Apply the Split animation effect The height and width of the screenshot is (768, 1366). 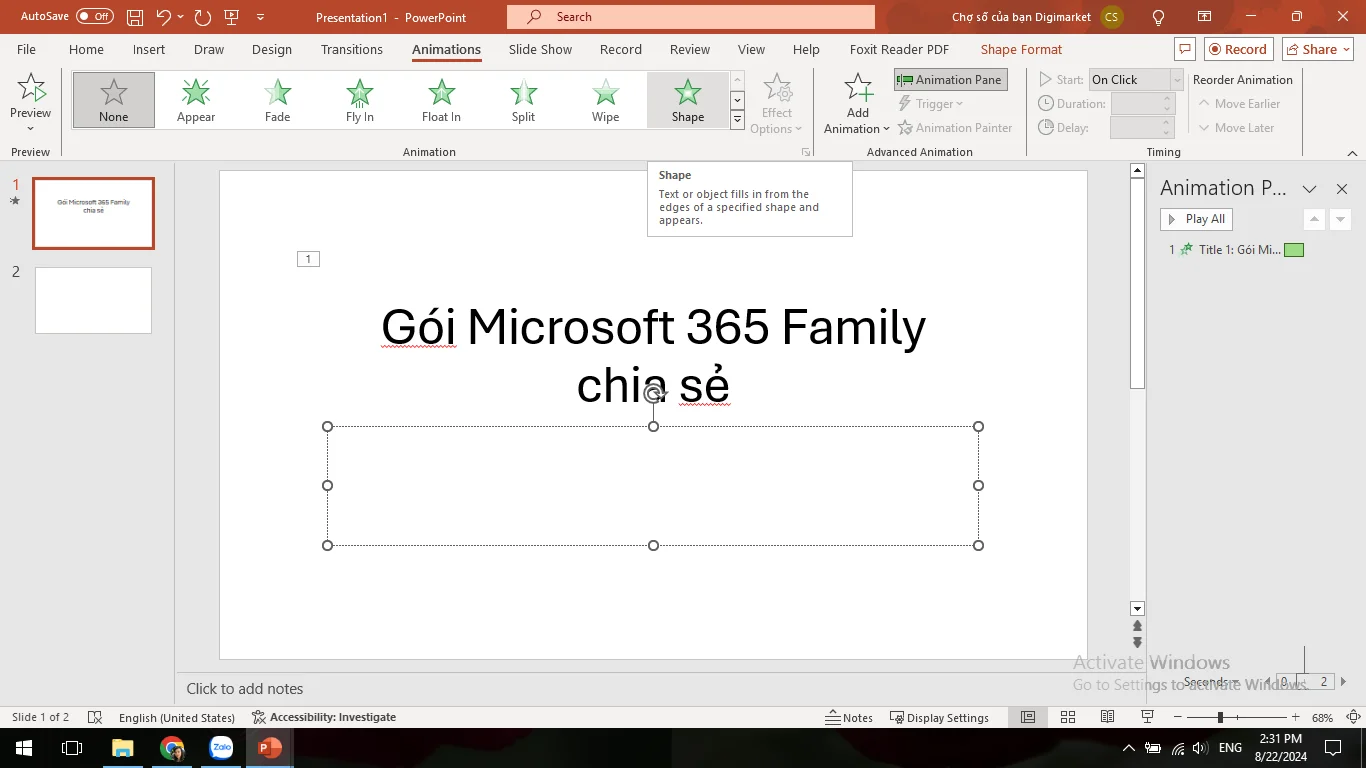click(523, 100)
